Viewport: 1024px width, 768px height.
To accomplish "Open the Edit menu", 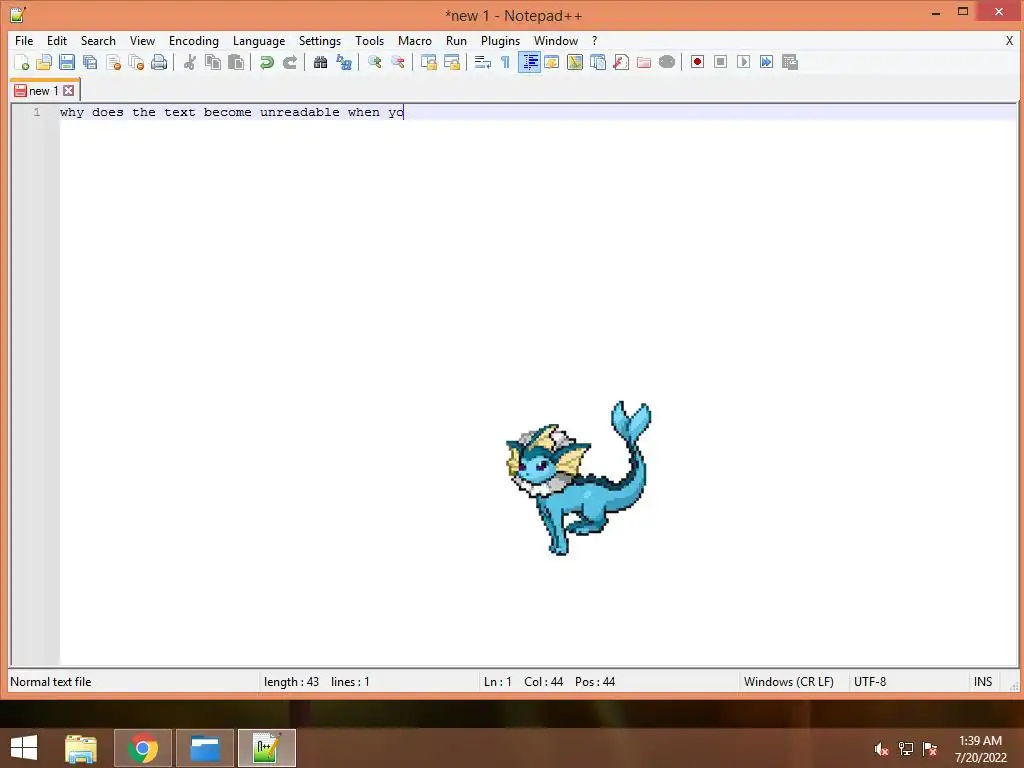I will [57, 40].
